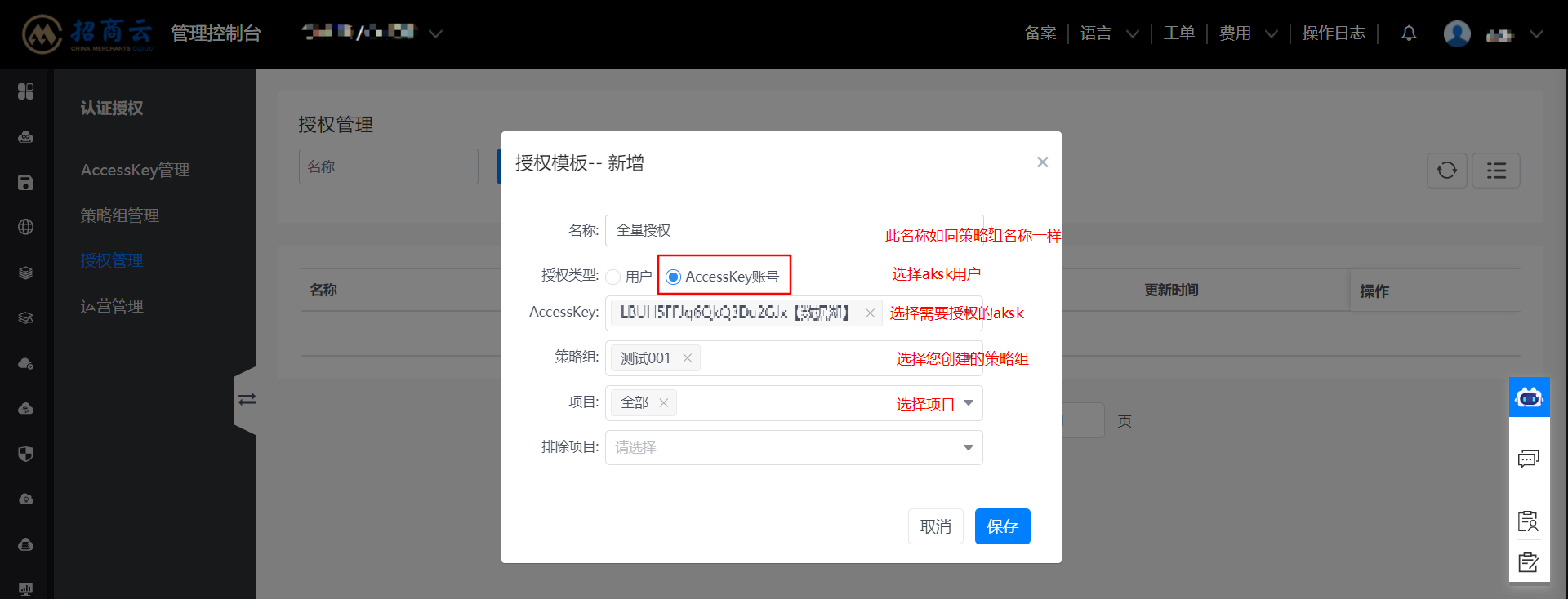
Task: Click the edit note icon on right panel
Action: click(1528, 562)
